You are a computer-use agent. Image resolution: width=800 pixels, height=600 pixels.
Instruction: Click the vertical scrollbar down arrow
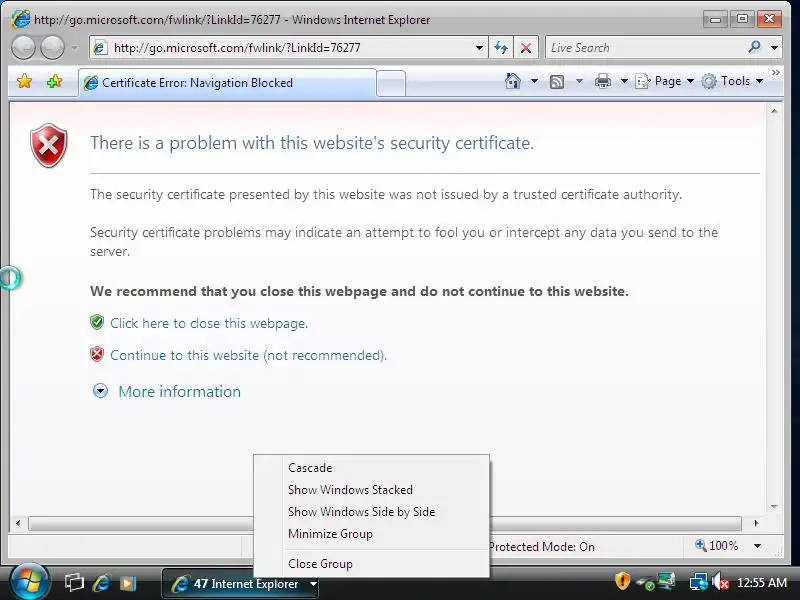774,507
